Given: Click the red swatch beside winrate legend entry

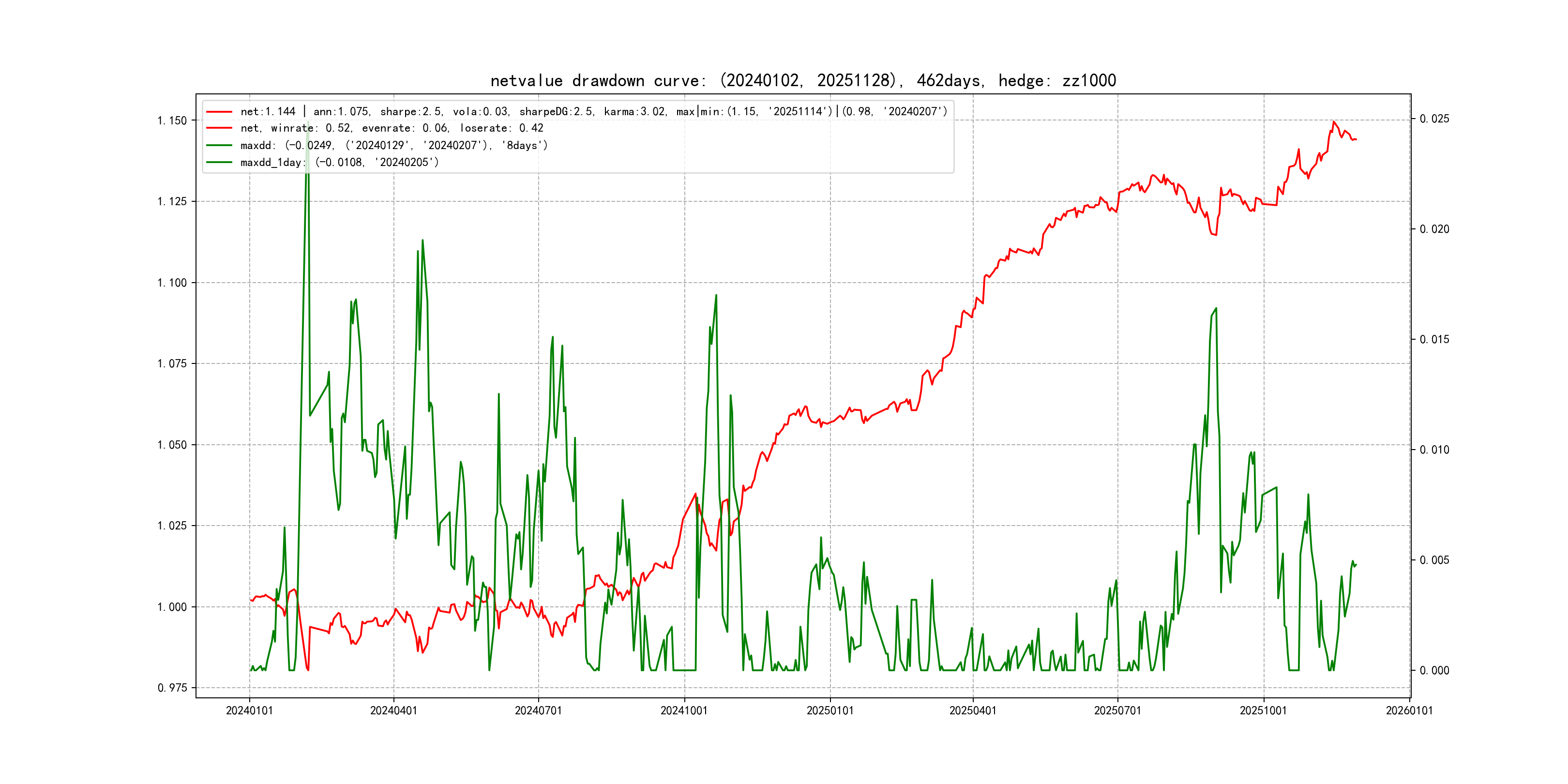Looking at the screenshot, I should (x=219, y=128).
